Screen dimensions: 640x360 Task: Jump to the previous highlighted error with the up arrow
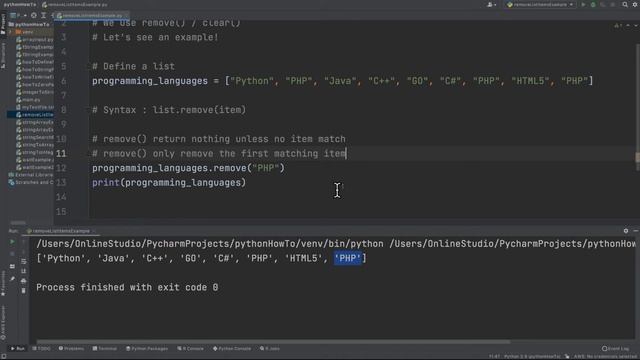point(628,25)
